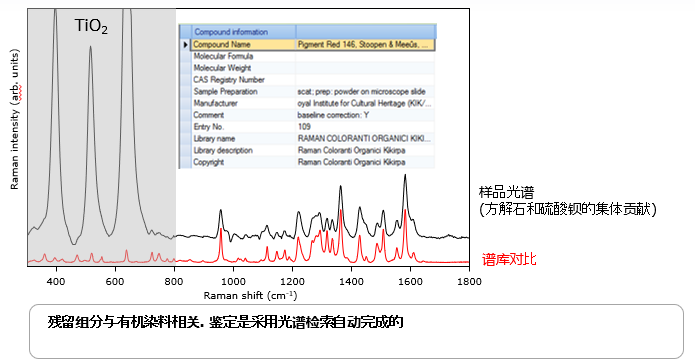Select the Sample Preparation row label
The width and height of the screenshot is (695, 363).
(225, 91)
